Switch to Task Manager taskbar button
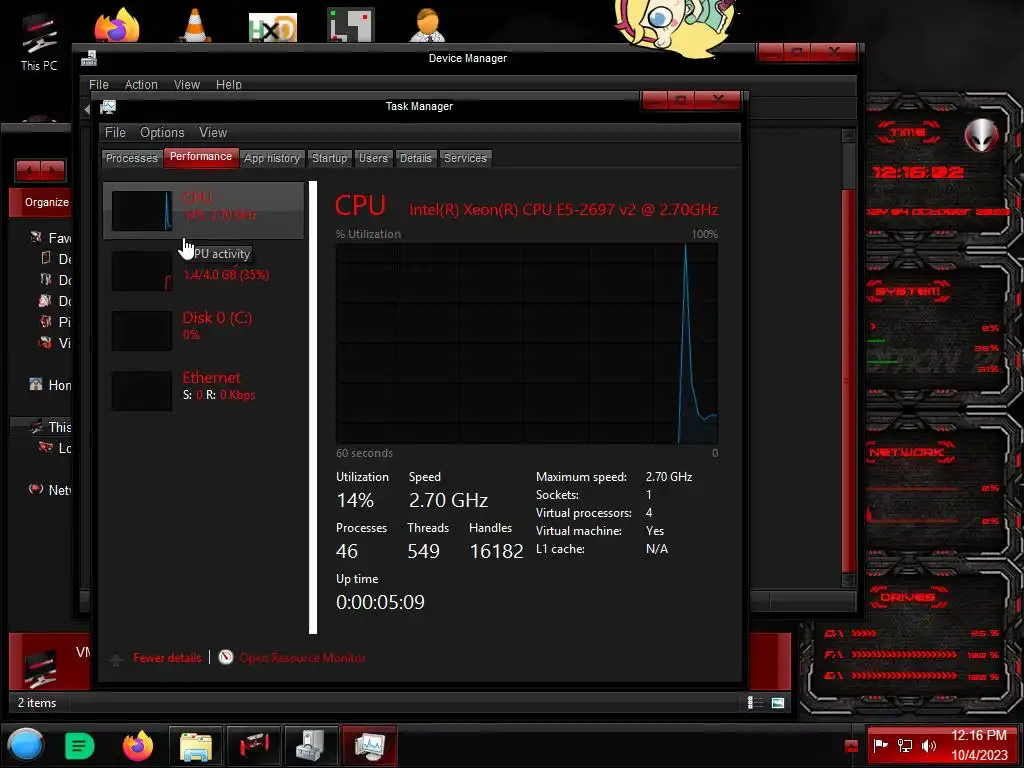 point(369,746)
